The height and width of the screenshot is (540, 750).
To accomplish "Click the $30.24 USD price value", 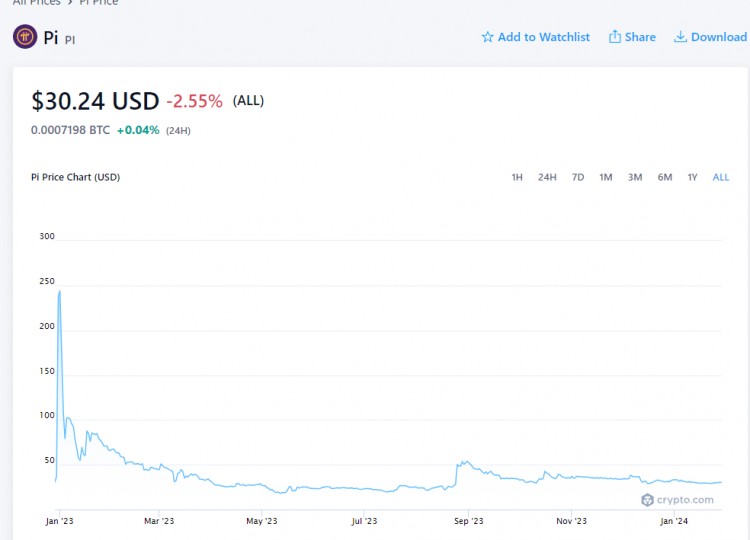I will pyautogui.click(x=95, y=101).
